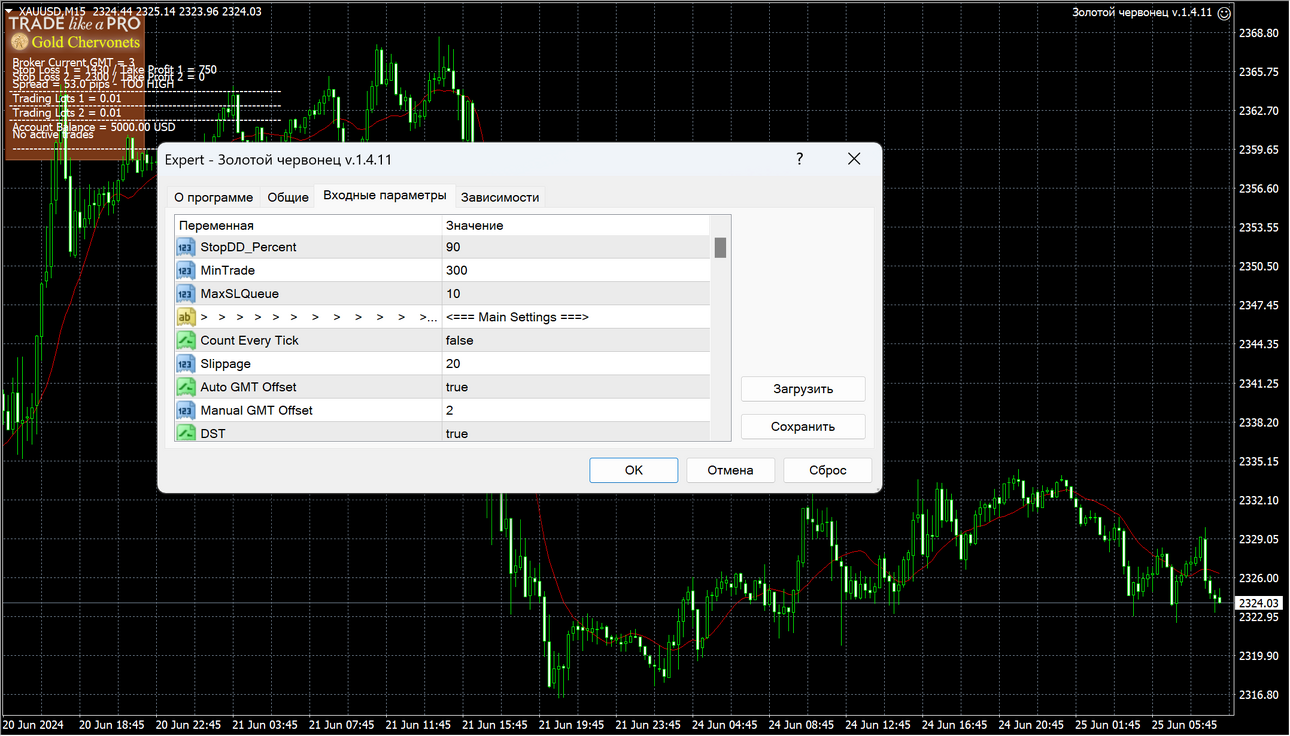Image resolution: width=1290 pixels, height=736 pixels.
Task: Open the chart menu triangle near XAUUSD
Action: click(8, 10)
